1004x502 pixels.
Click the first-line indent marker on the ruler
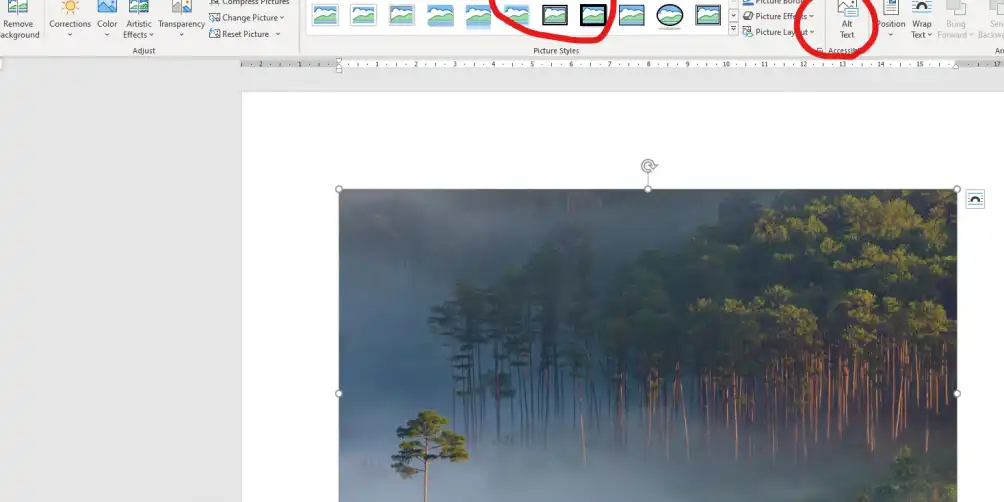point(339,61)
